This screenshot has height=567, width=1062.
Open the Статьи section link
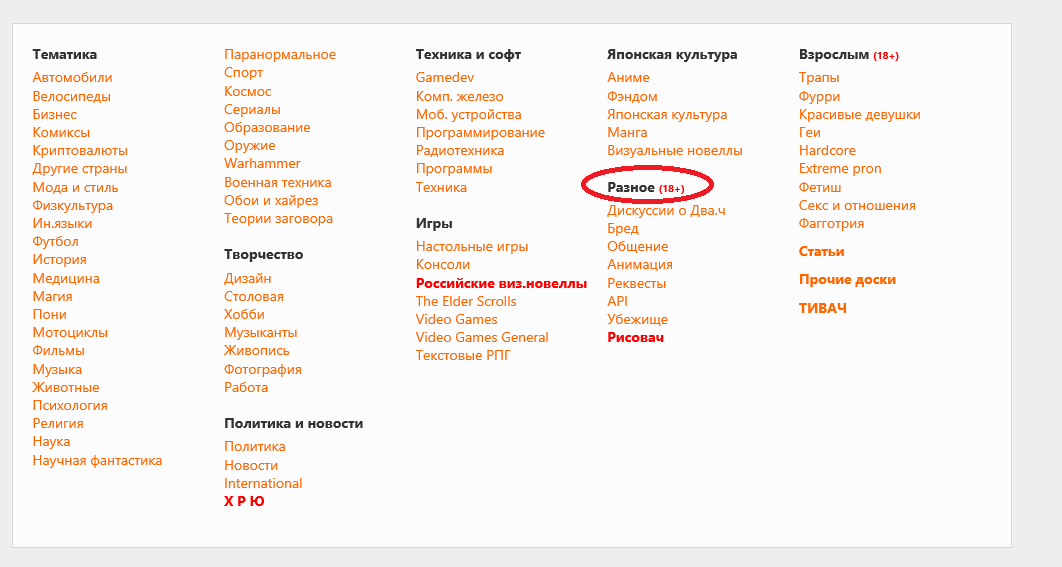coord(822,251)
